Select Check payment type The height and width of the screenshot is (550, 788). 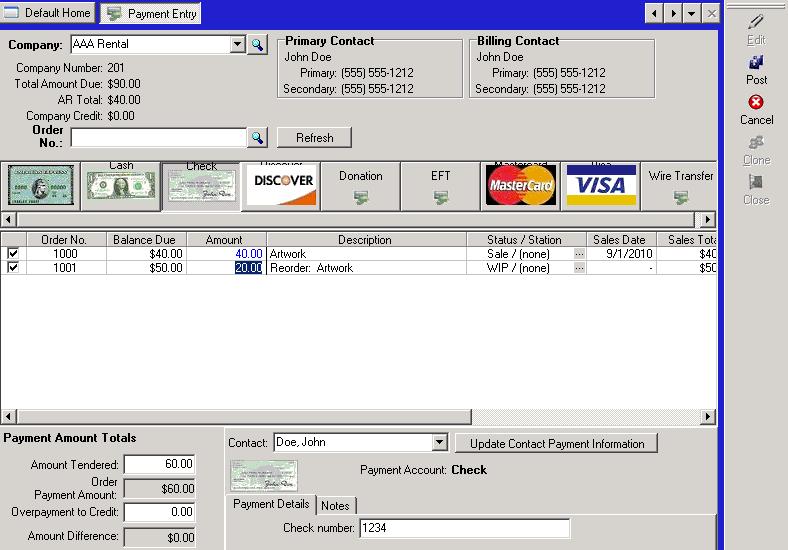tap(202, 186)
